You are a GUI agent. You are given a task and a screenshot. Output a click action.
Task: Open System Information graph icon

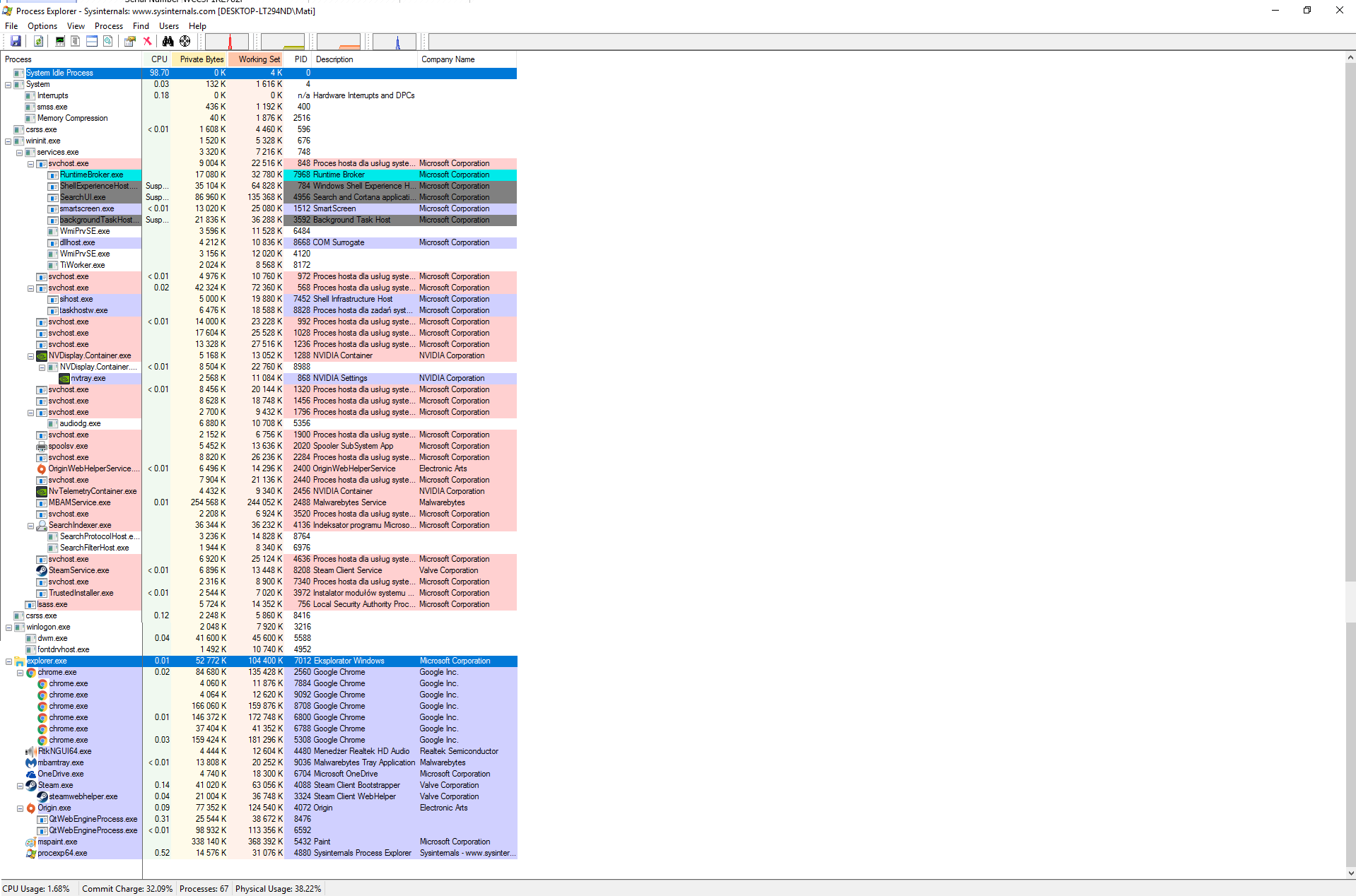point(60,42)
